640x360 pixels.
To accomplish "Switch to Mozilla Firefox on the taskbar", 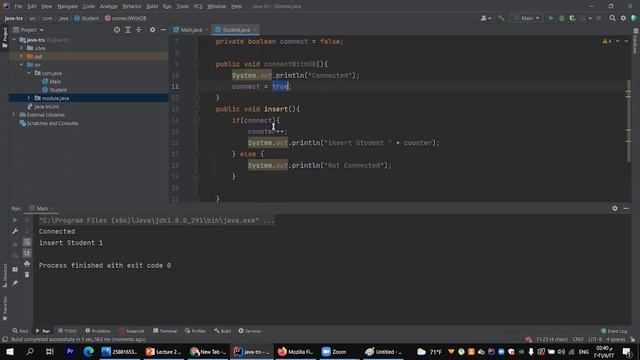I will [x=295, y=351].
